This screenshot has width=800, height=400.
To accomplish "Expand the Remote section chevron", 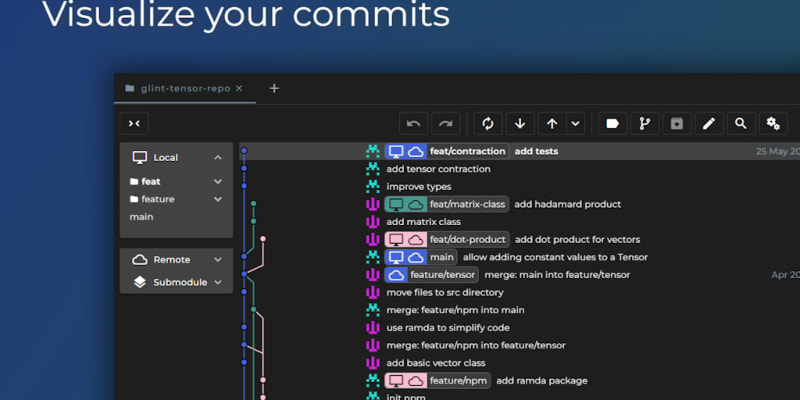I will point(218,260).
